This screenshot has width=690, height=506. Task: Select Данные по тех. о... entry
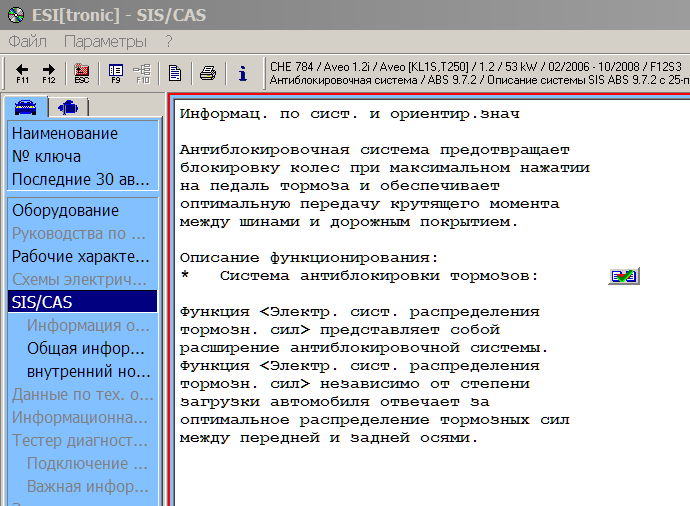coord(83,394)
